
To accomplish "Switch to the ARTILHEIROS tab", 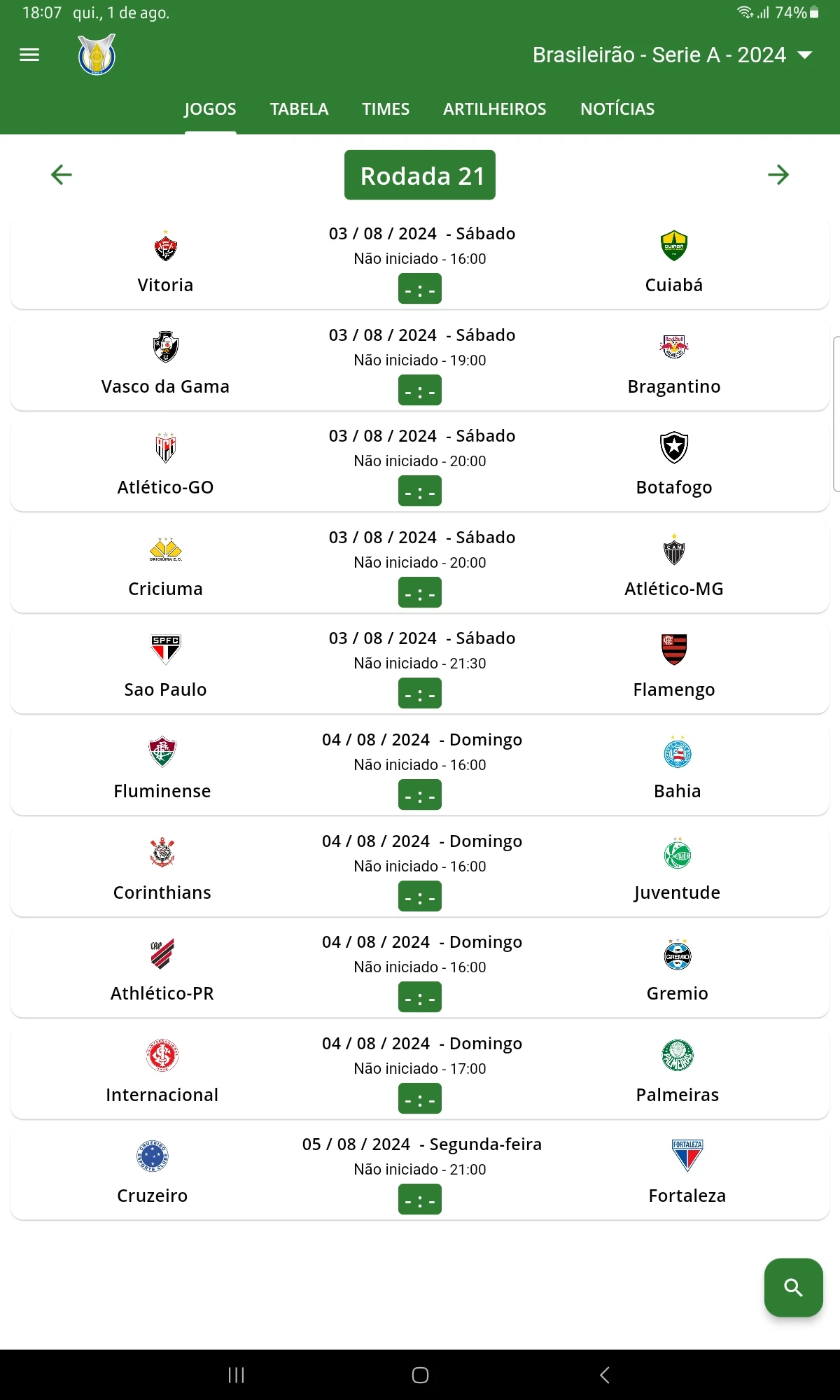I will point(495,108).
